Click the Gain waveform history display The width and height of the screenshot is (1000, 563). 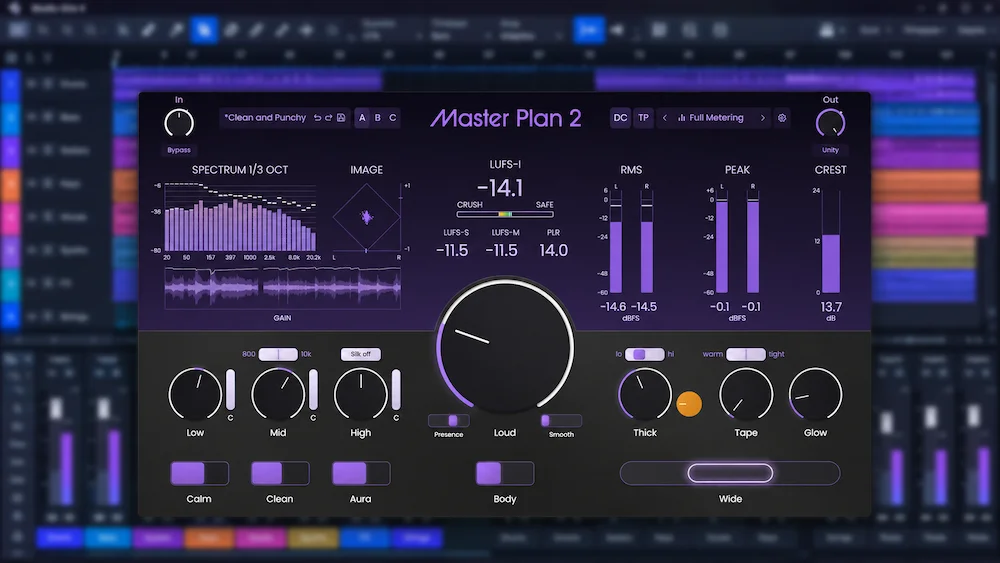coord(283,288)
